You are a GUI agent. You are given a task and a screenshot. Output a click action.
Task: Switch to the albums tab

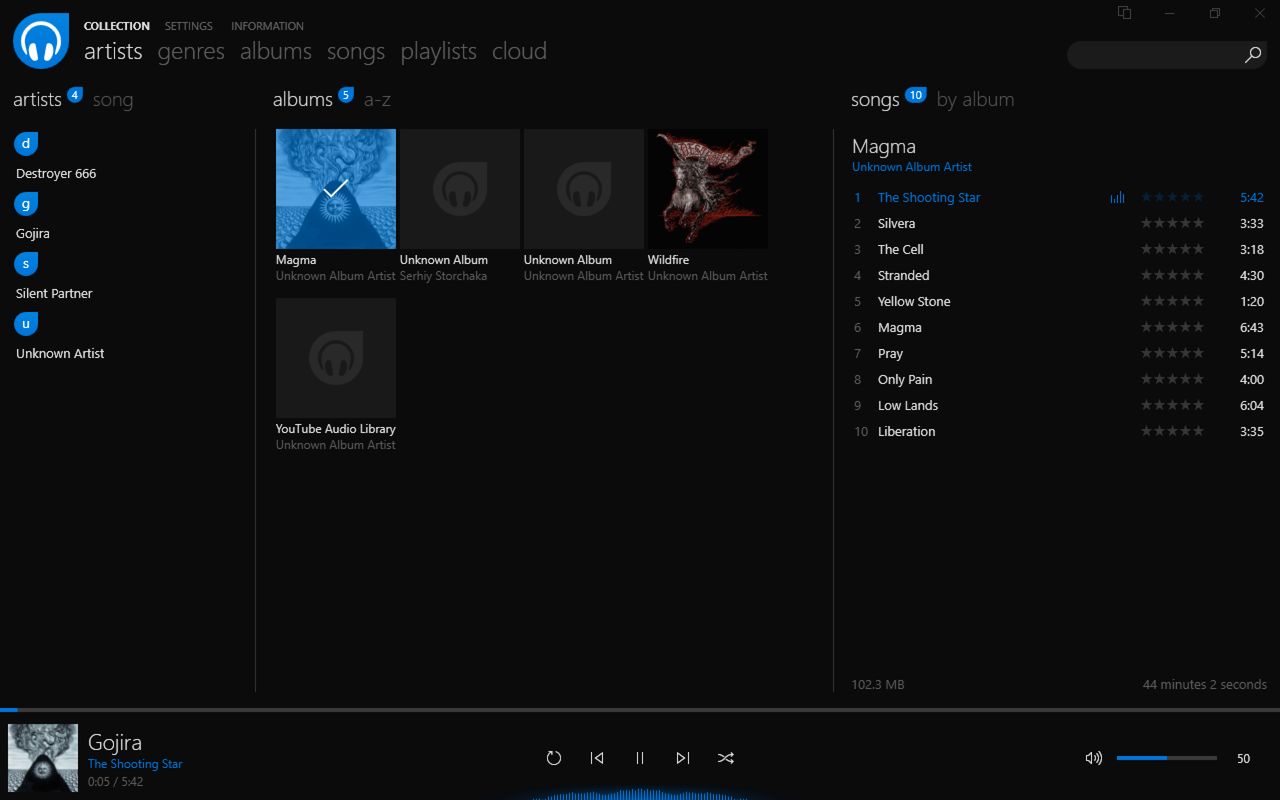coord(276,51)
